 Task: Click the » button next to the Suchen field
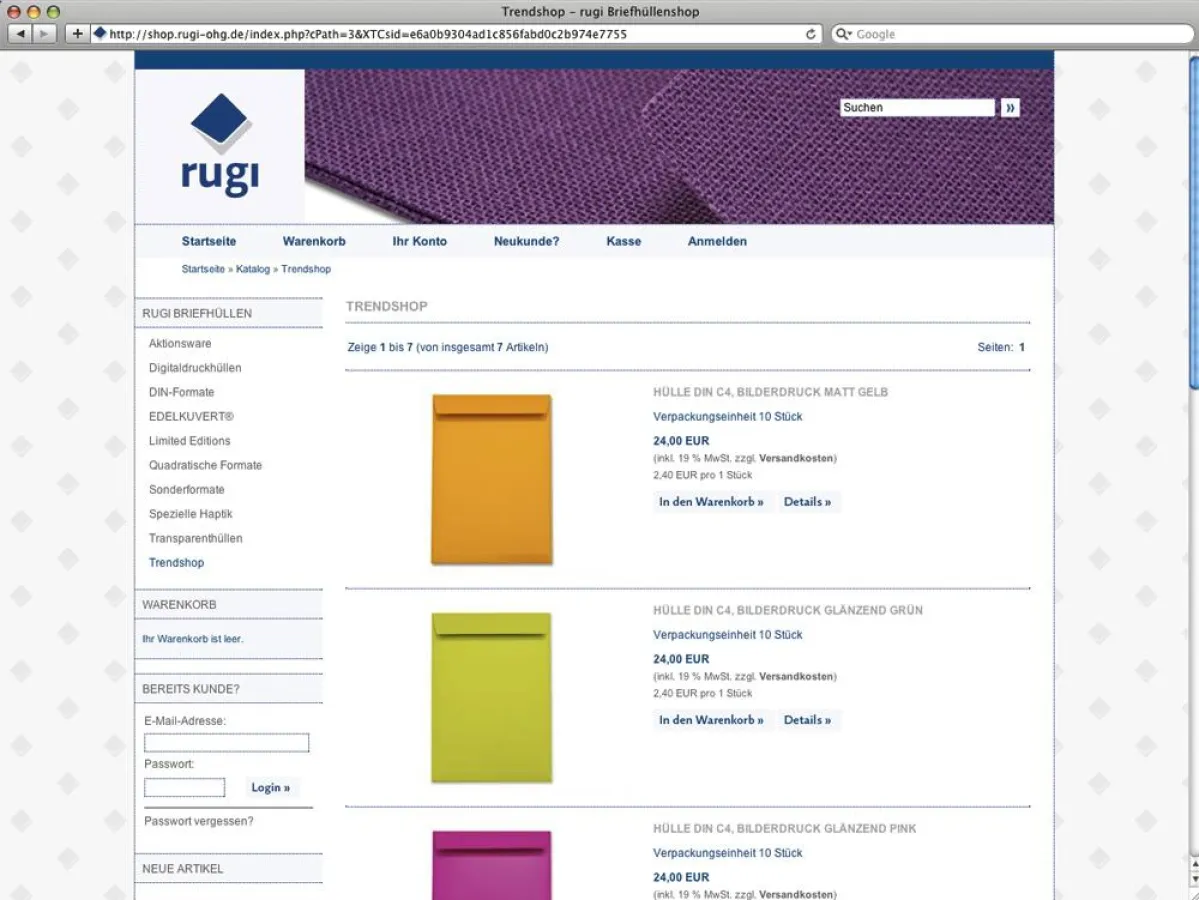coord(1010,107)
